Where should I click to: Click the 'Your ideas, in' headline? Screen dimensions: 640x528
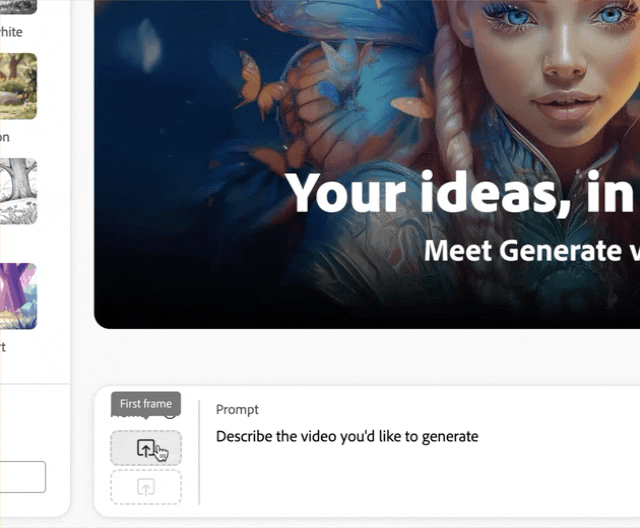pos(462,193)
